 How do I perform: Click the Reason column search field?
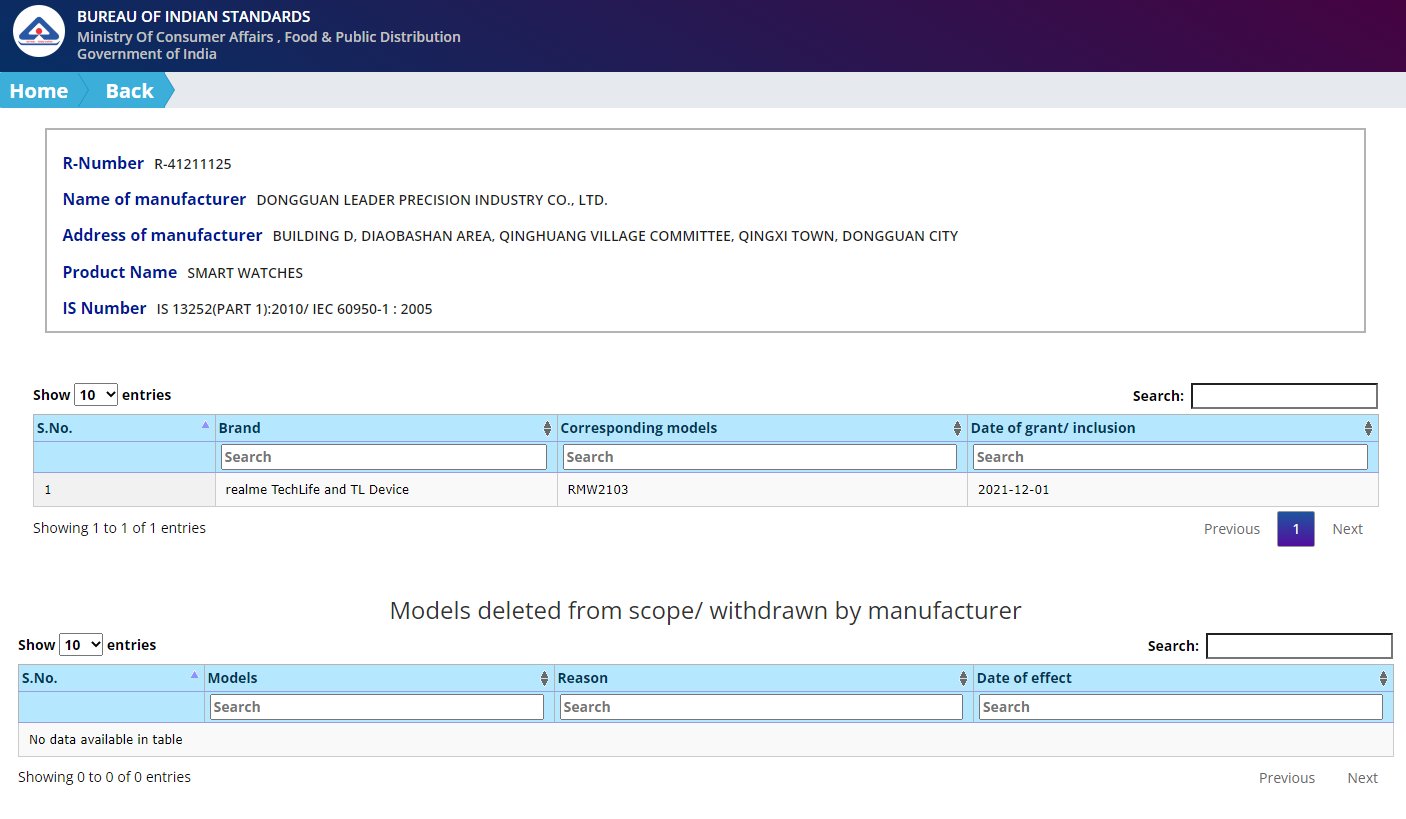(x=761, y=707)
